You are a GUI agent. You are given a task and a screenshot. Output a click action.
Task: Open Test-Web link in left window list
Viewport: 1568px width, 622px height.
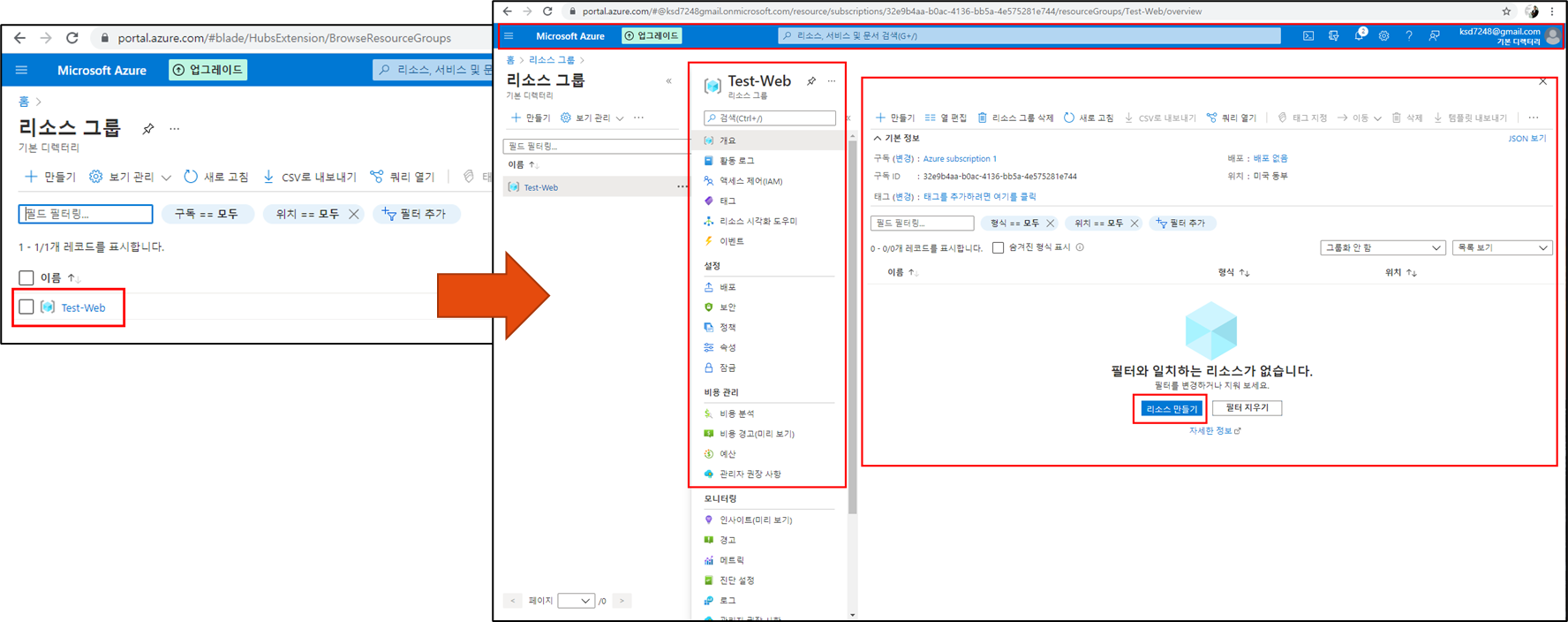[83, 307]
